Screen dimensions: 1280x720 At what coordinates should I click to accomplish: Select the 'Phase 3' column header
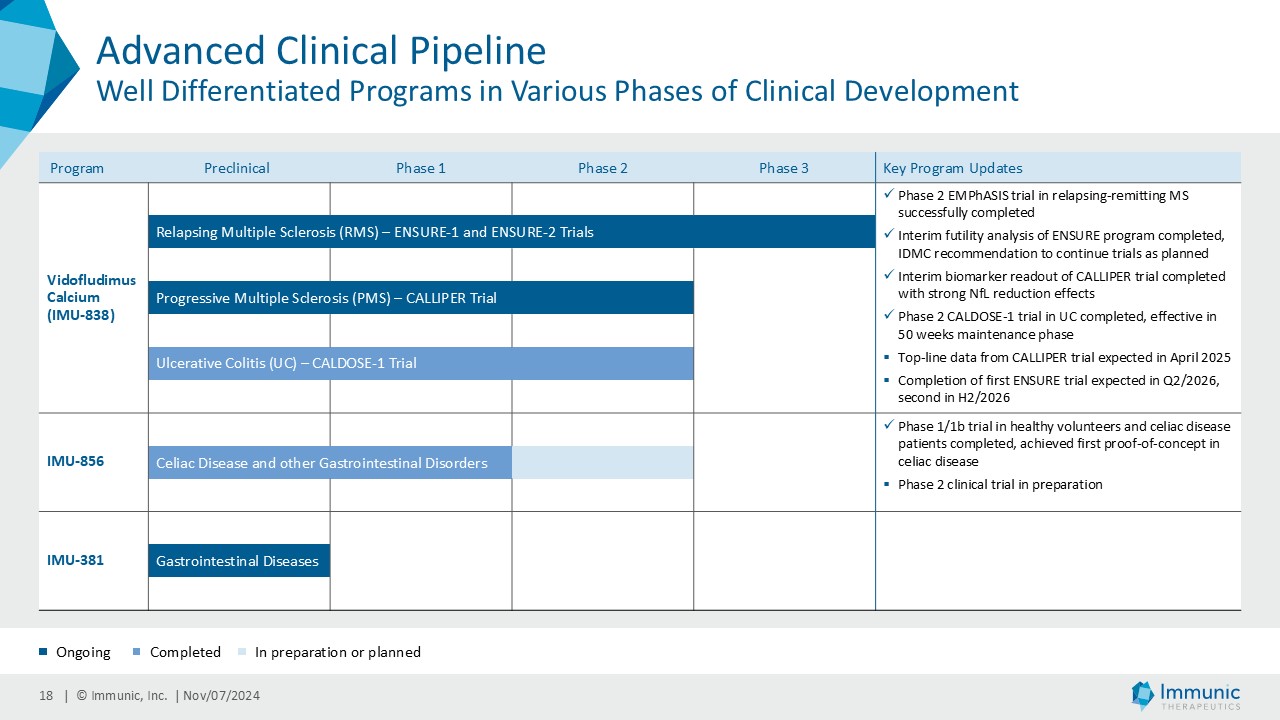(x=783, y=168)
